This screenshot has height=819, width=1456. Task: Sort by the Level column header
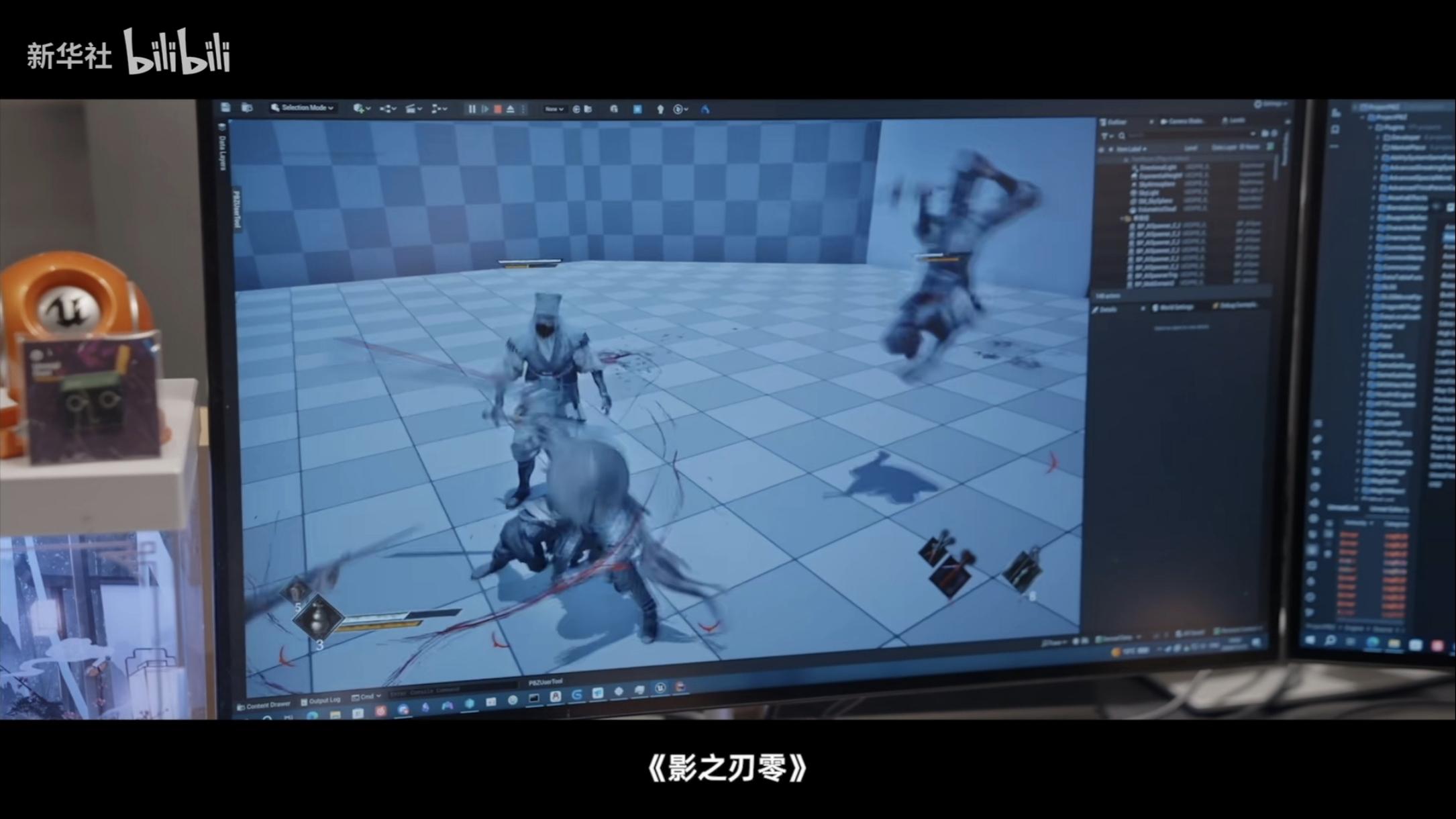coord(1191,148)
